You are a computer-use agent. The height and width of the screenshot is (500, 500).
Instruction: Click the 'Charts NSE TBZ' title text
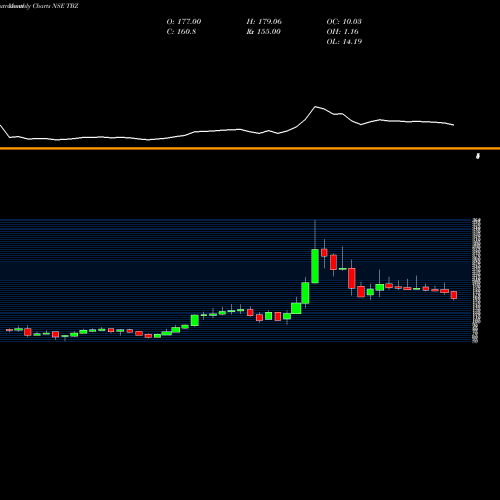[x=56, y=6]
